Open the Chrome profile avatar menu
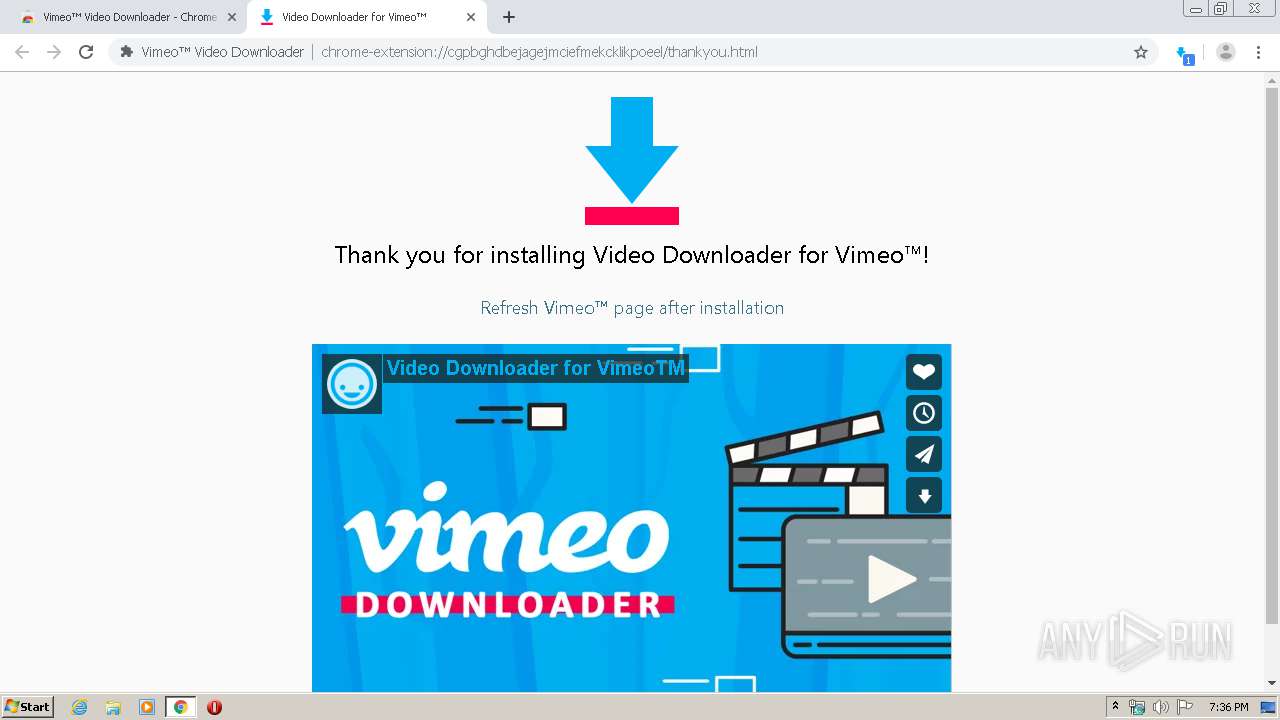 point(1226,52)
